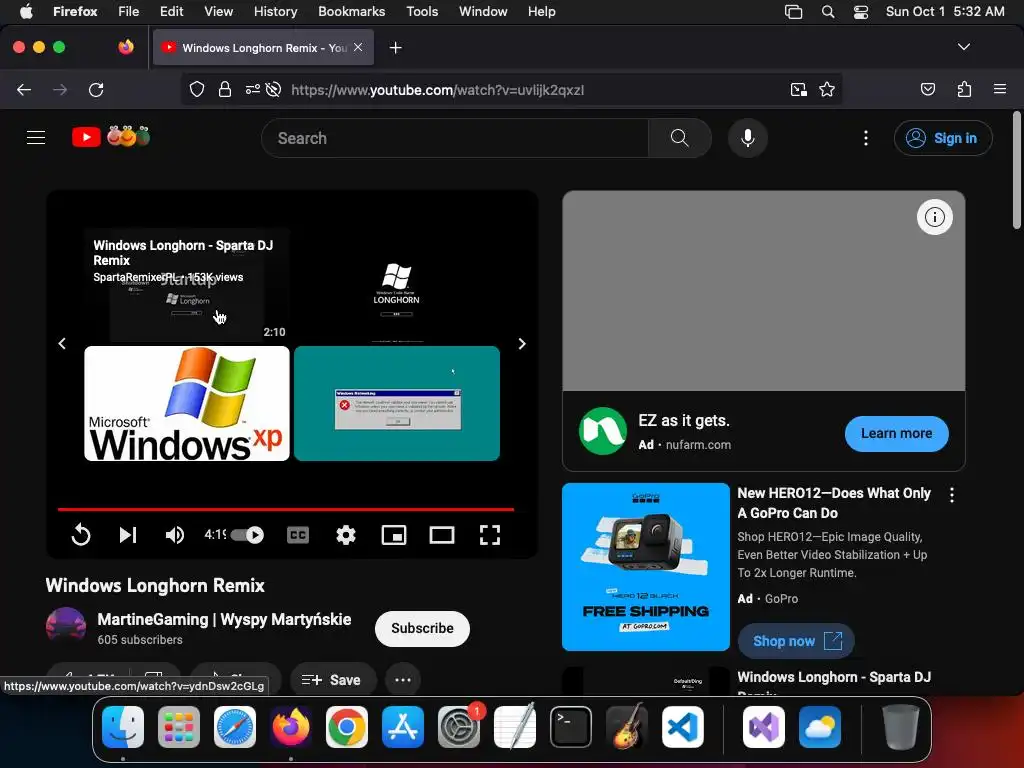Screen dimensions: 1024x768
Task: Open options menu for GoPro HERO12 ad
Action: 952,495
